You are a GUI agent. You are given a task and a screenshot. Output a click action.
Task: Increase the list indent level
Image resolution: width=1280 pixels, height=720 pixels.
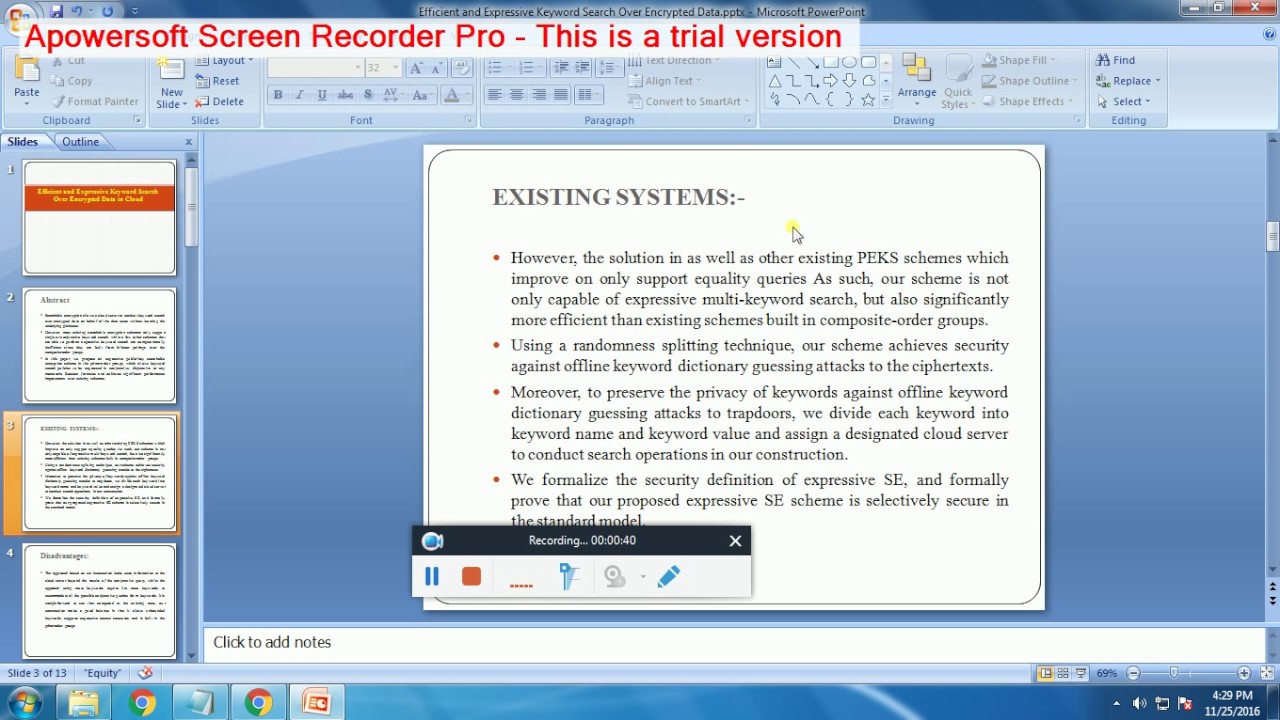(x=582, y=68)
